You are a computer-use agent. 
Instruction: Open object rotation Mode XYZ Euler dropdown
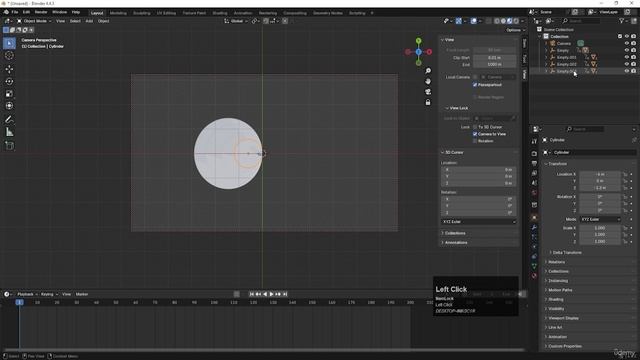click(600, 219)
